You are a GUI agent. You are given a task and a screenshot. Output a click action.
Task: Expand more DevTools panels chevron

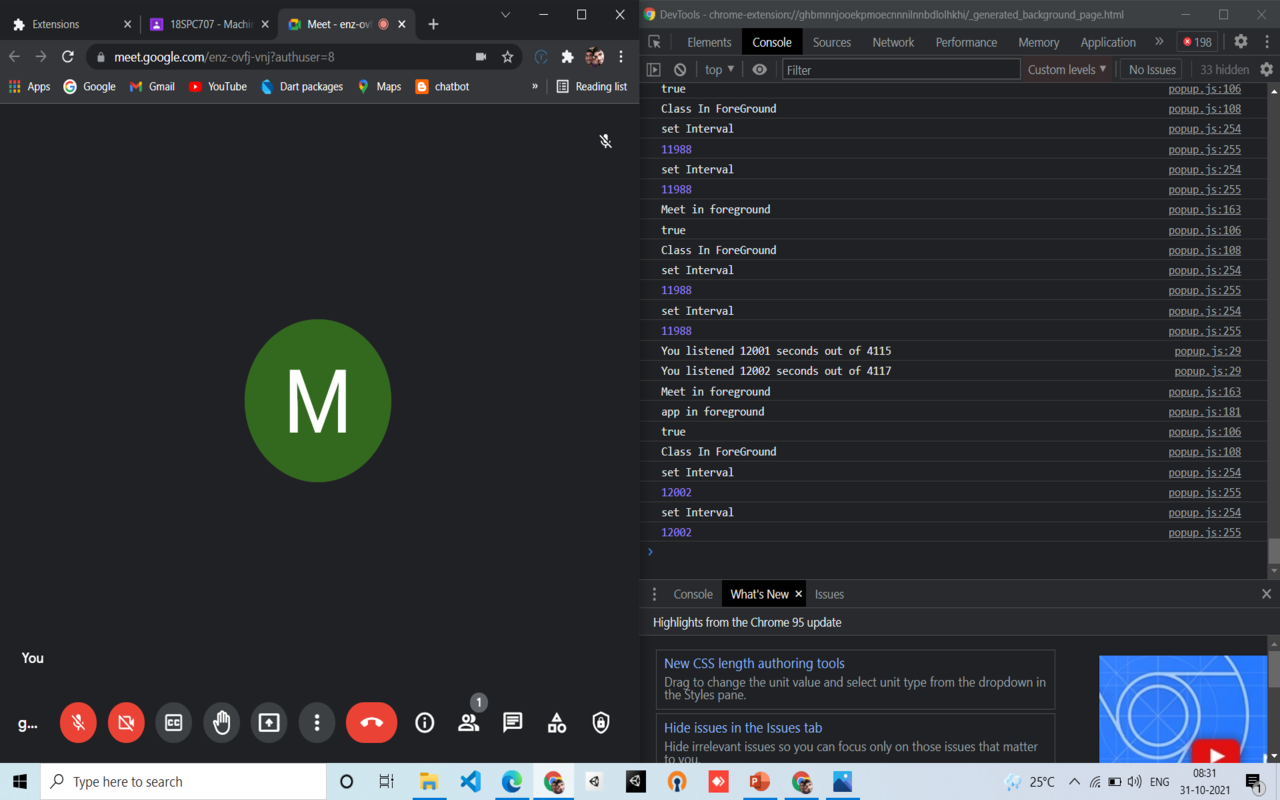(x=1159, y=42)
